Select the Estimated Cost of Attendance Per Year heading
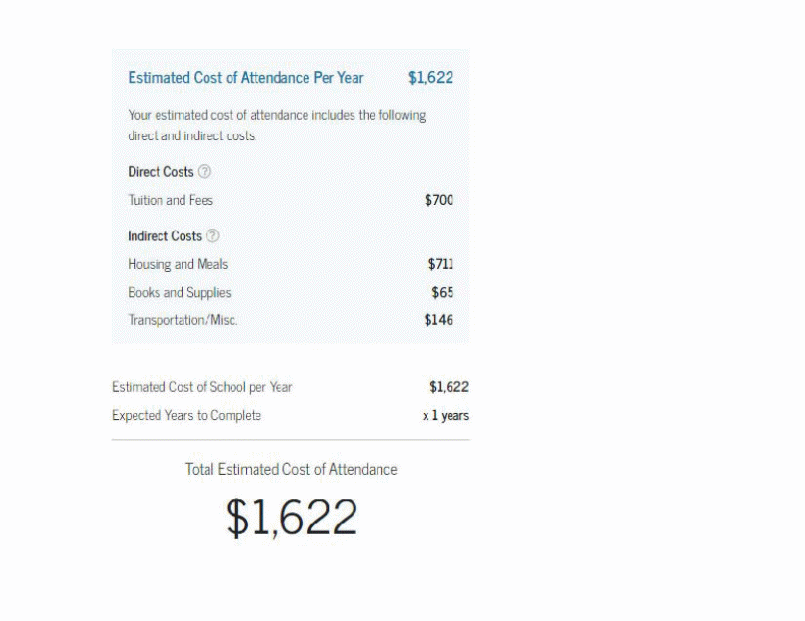Viewport: 805px width, 621px height. [x=246, y=78]
